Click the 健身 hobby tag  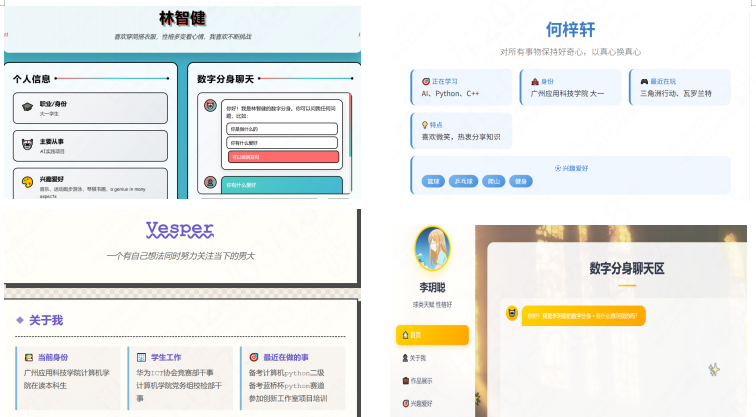(521, 181)
